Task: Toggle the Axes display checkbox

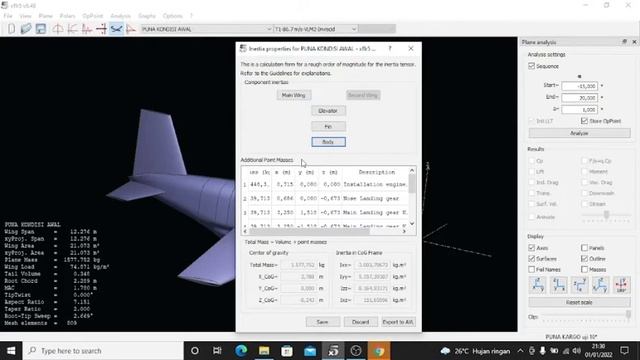Action: 531,248
